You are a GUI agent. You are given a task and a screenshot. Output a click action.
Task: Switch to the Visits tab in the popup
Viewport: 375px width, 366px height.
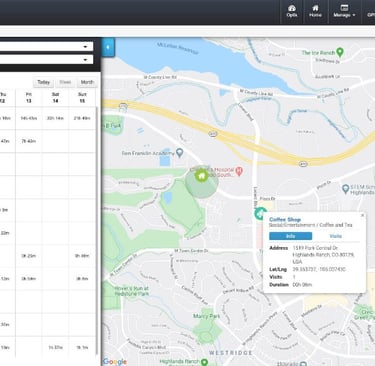(336, 236)
